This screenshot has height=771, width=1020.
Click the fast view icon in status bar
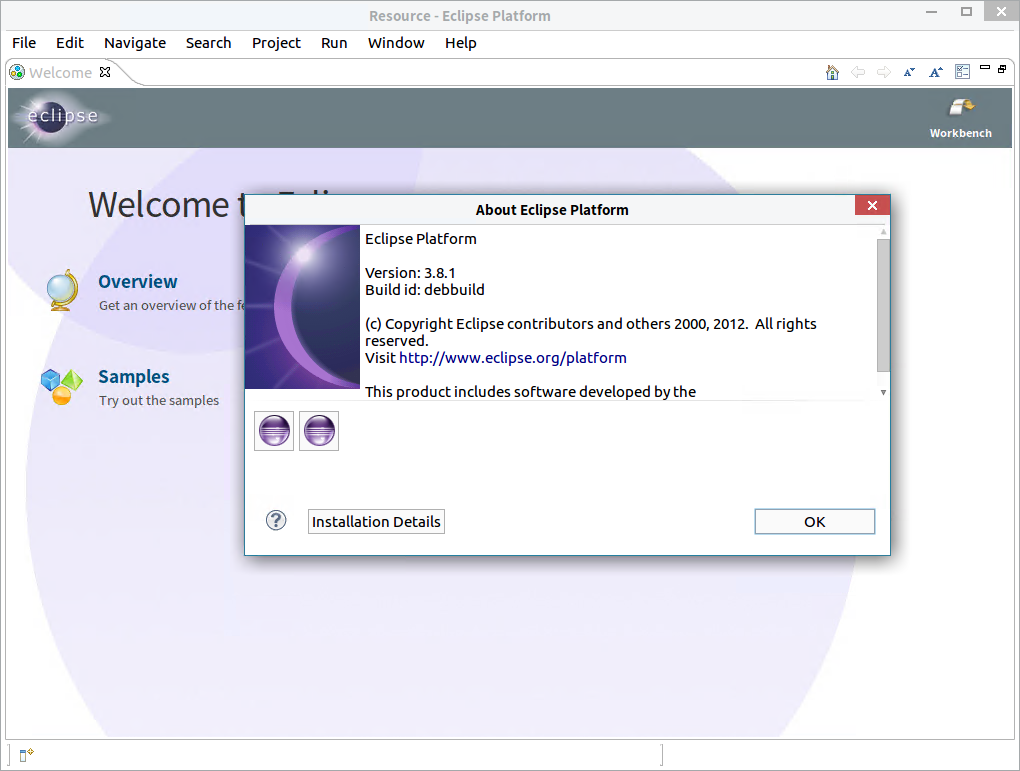coord(26,755)
